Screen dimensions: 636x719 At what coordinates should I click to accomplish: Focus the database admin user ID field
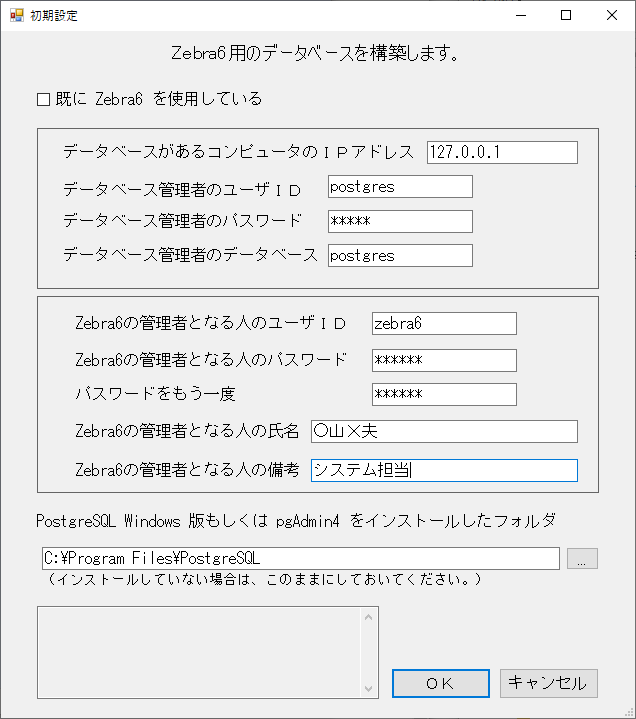[x=400, y=187]
